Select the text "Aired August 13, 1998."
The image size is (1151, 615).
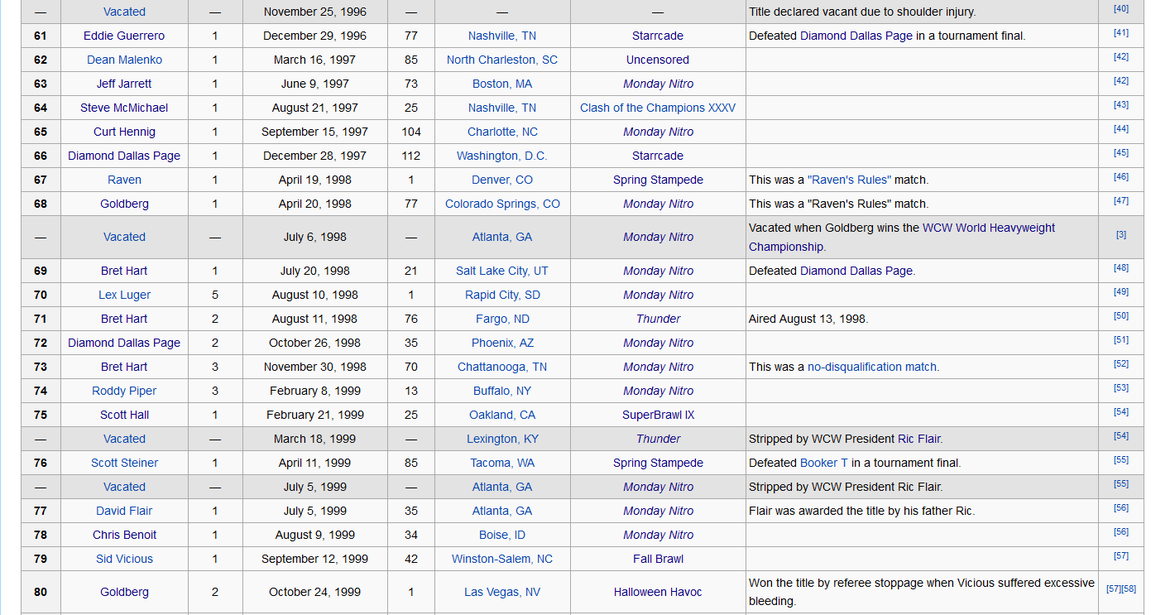808,319
